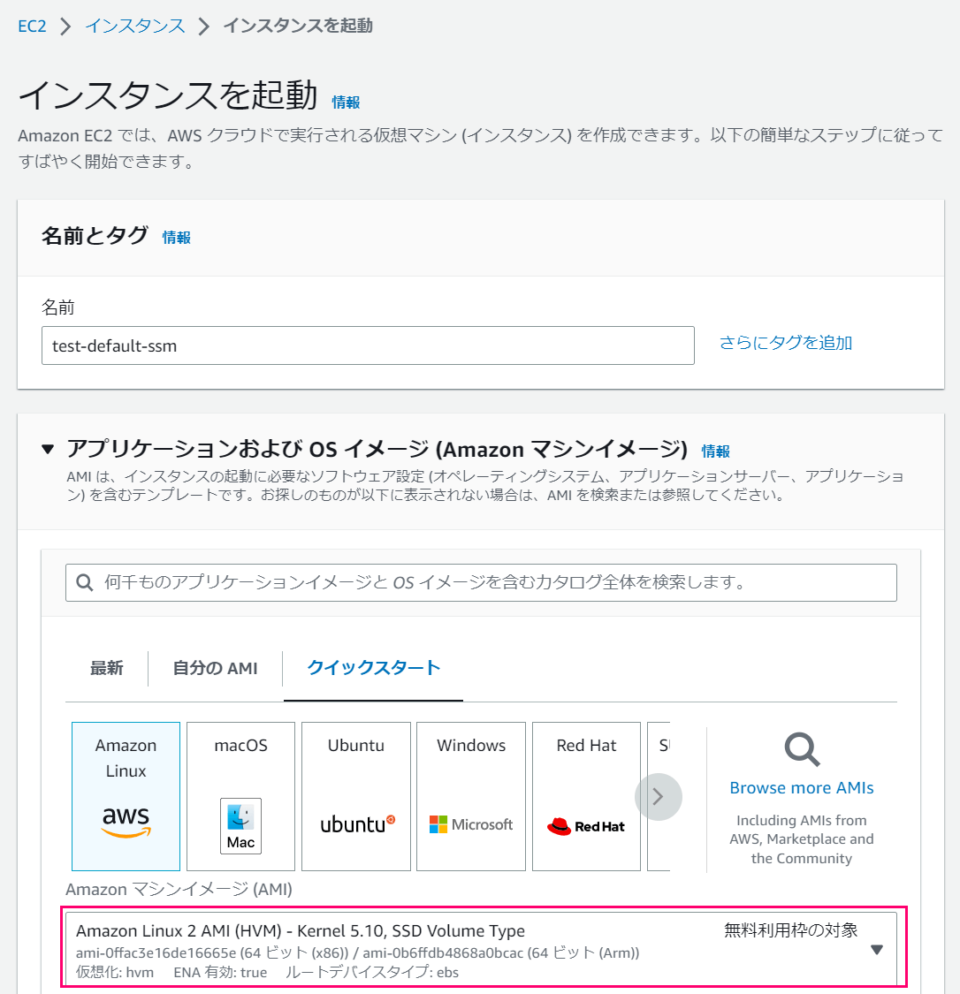Select the Windows Microsoft tile

tap(471, 796)
